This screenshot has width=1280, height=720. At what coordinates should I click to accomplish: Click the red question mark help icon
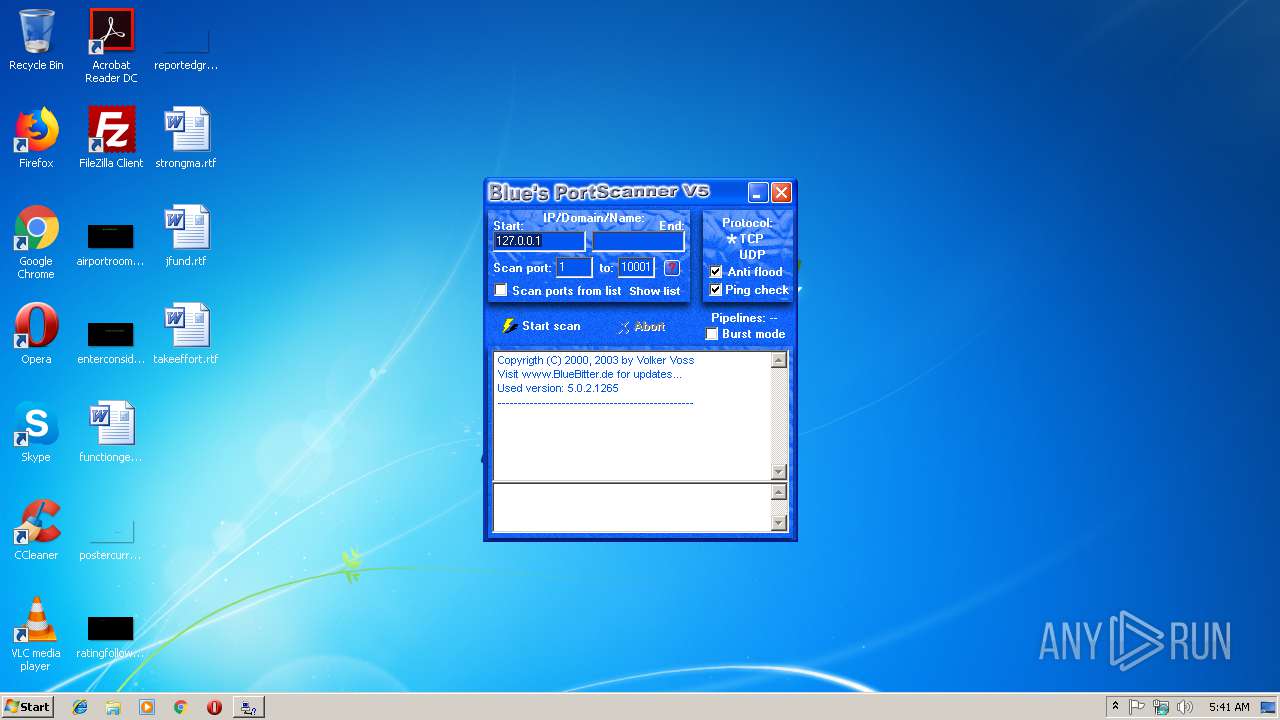(671, 267)
